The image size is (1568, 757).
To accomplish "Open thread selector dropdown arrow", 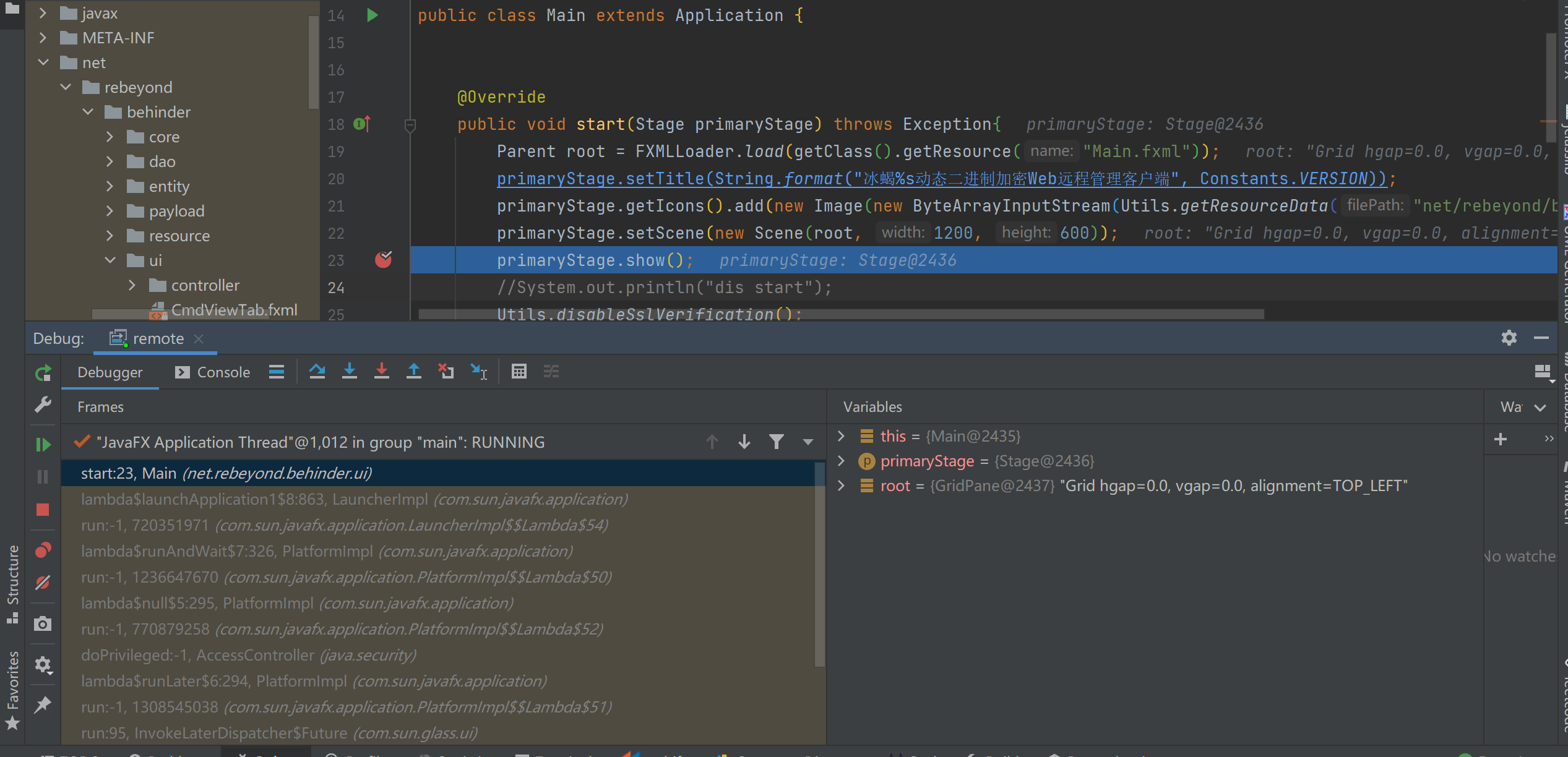I will click(808, 442).
